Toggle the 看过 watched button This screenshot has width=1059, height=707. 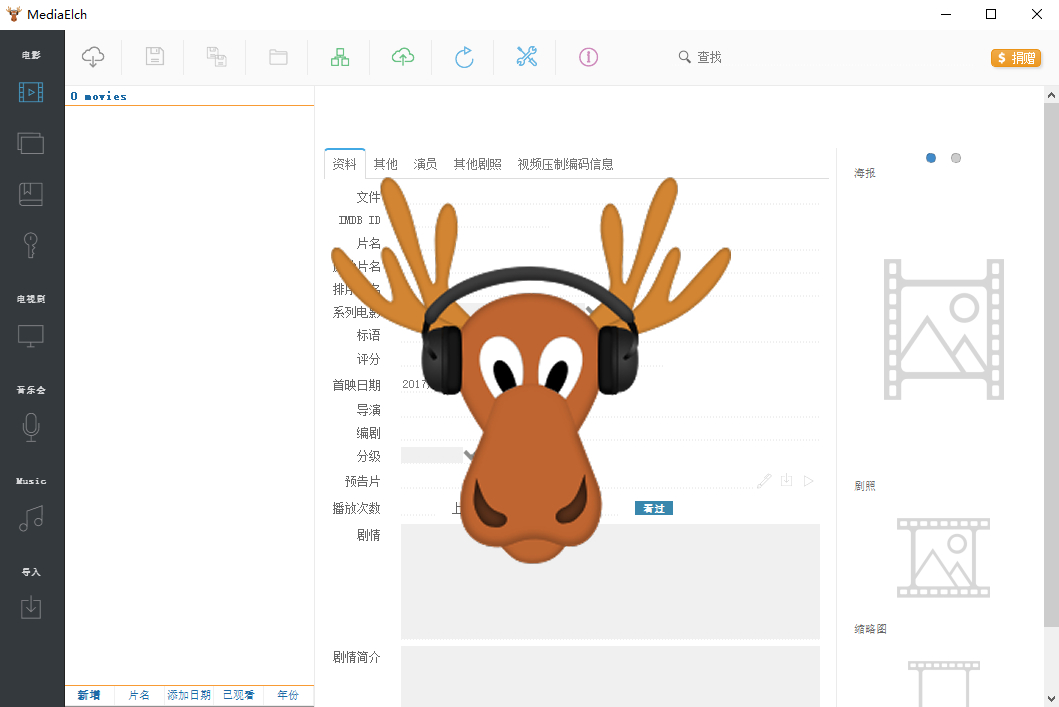(654, 508)
